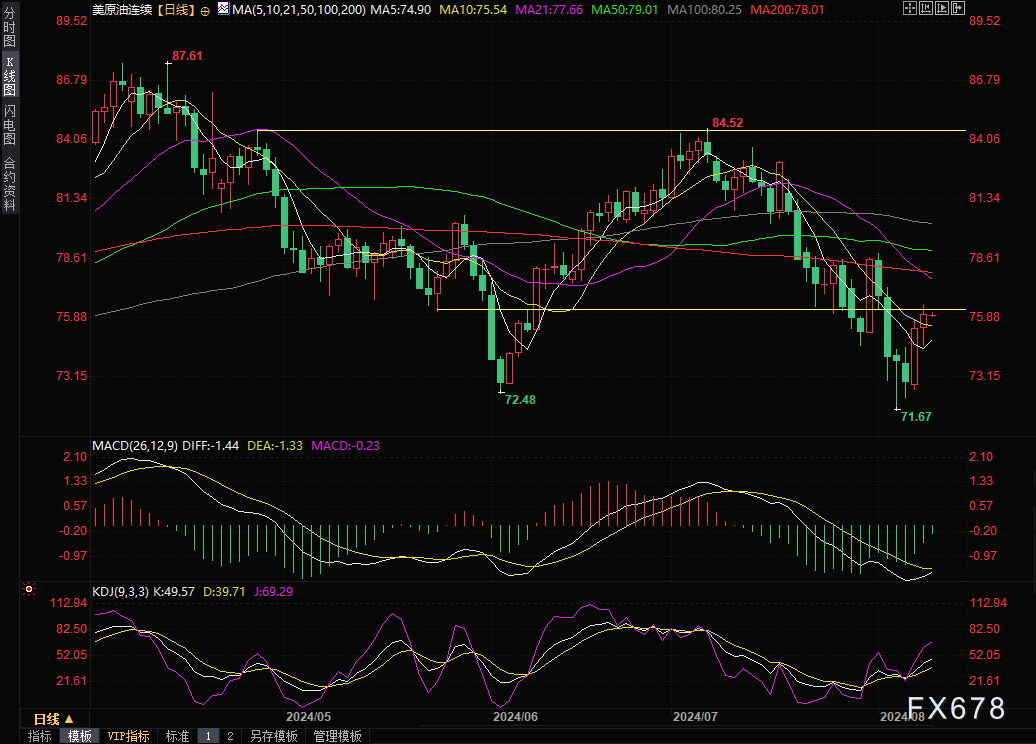Open the VIP指标 tab

[128, 736]
